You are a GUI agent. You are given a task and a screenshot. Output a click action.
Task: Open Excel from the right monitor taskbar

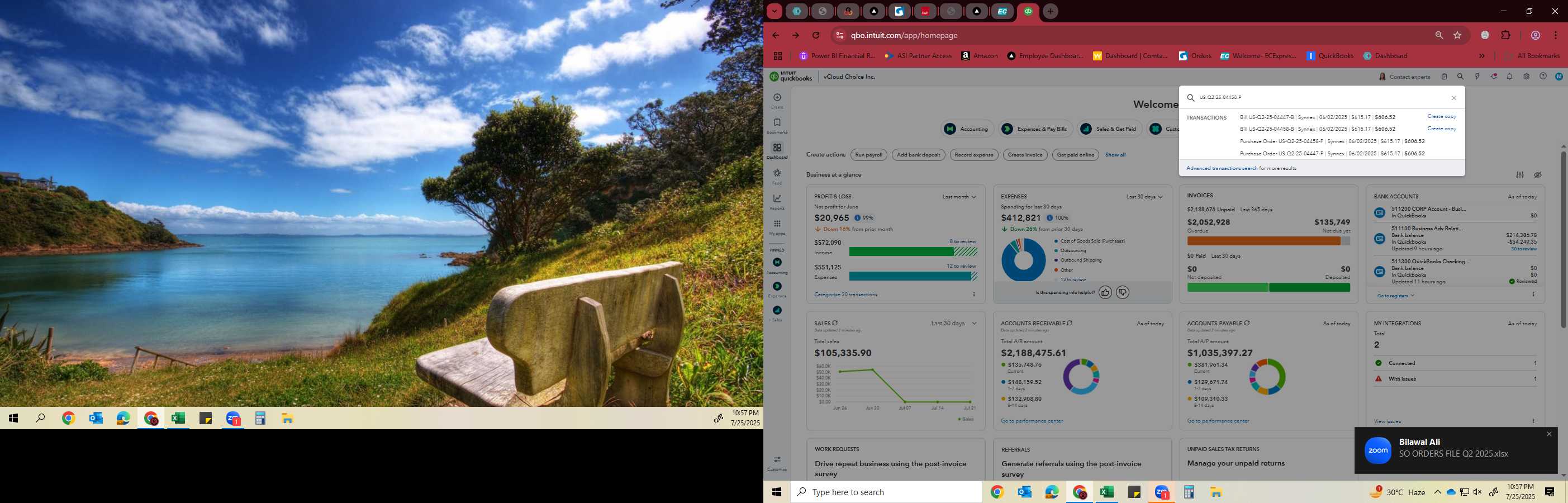[1106, 492]
